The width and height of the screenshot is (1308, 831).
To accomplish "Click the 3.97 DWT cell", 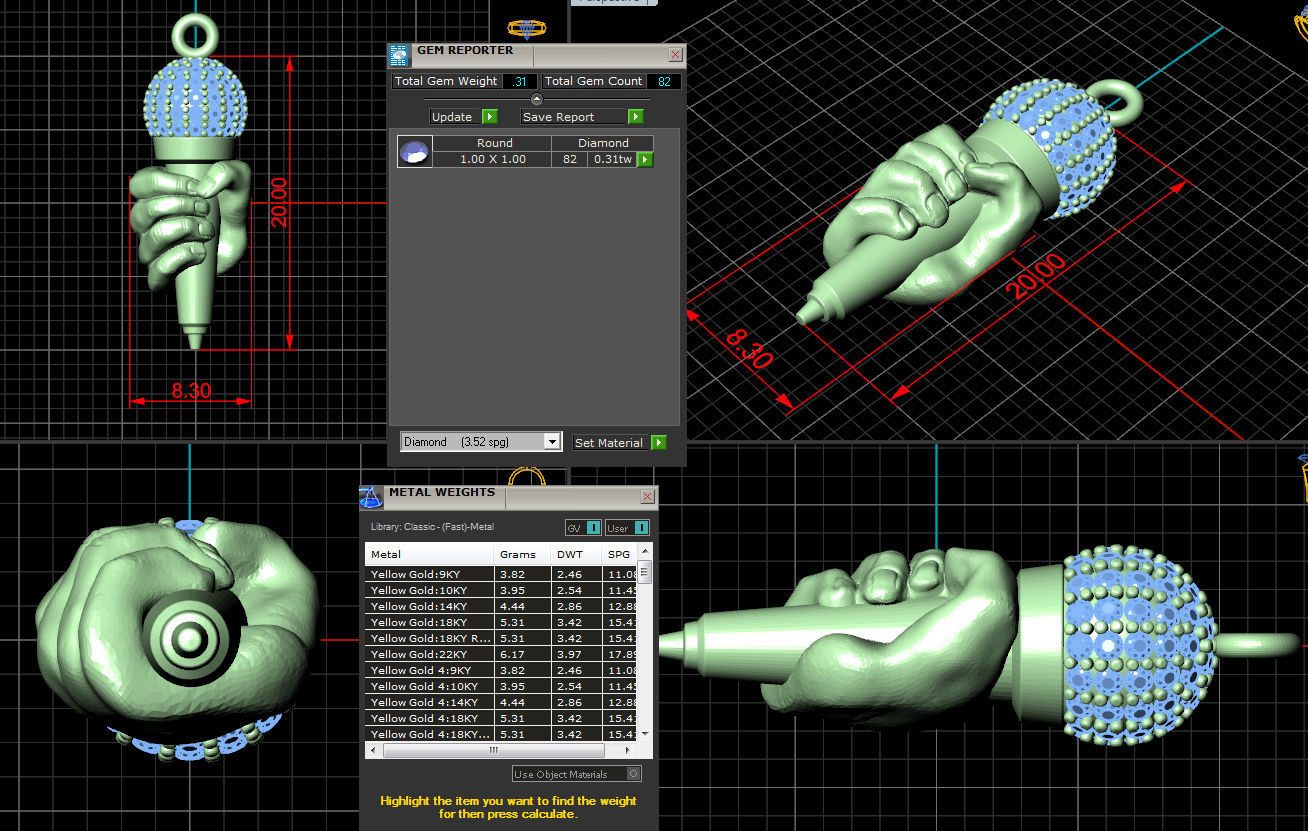I will 576,654.
